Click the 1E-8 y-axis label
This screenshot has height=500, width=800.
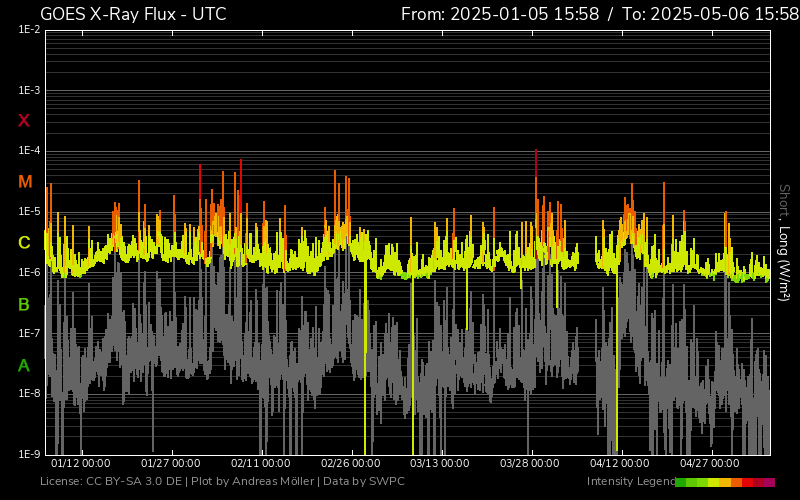pos(29,393)
